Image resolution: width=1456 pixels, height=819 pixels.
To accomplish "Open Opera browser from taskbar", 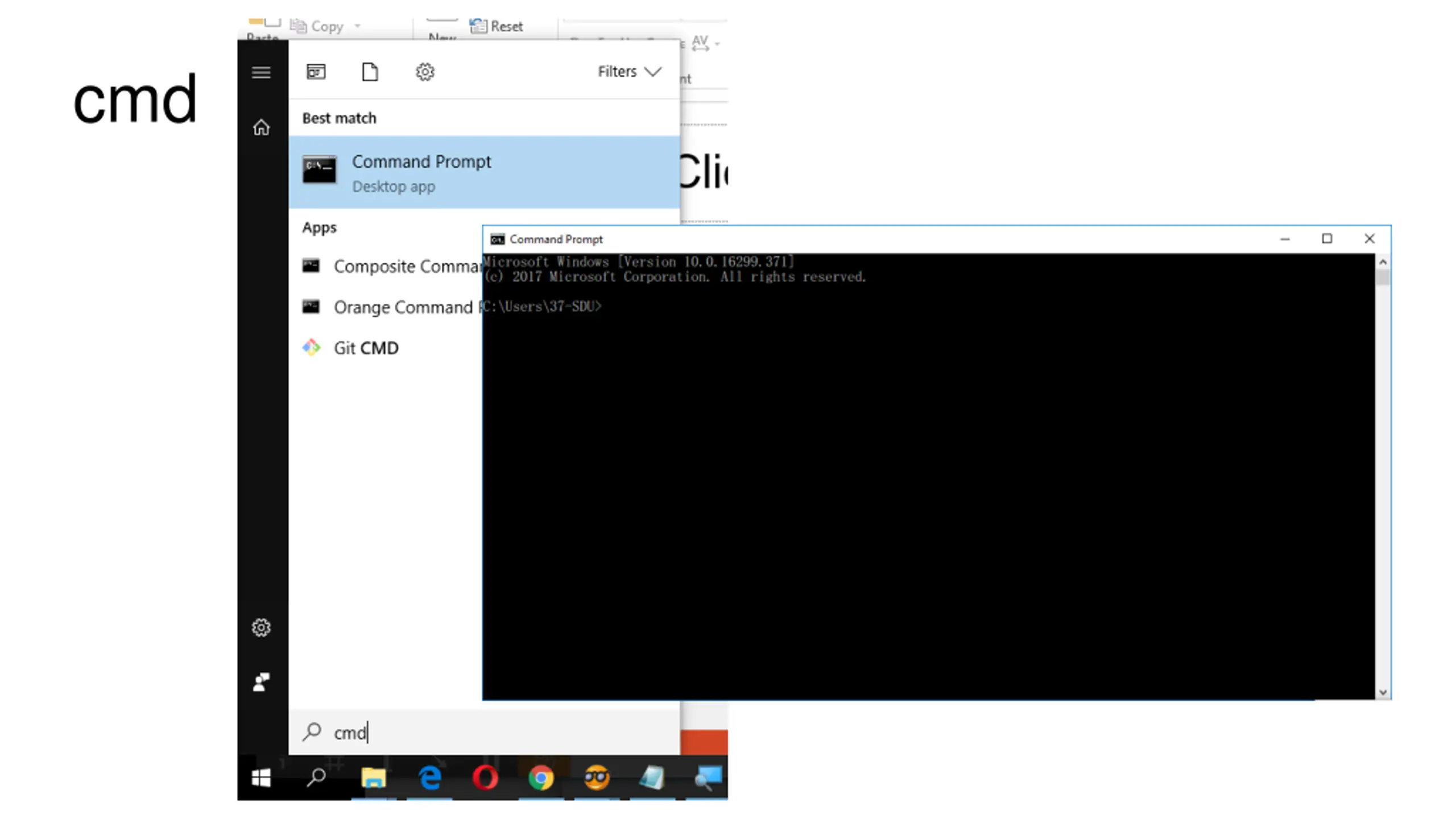I will click(x=485, y=777).
